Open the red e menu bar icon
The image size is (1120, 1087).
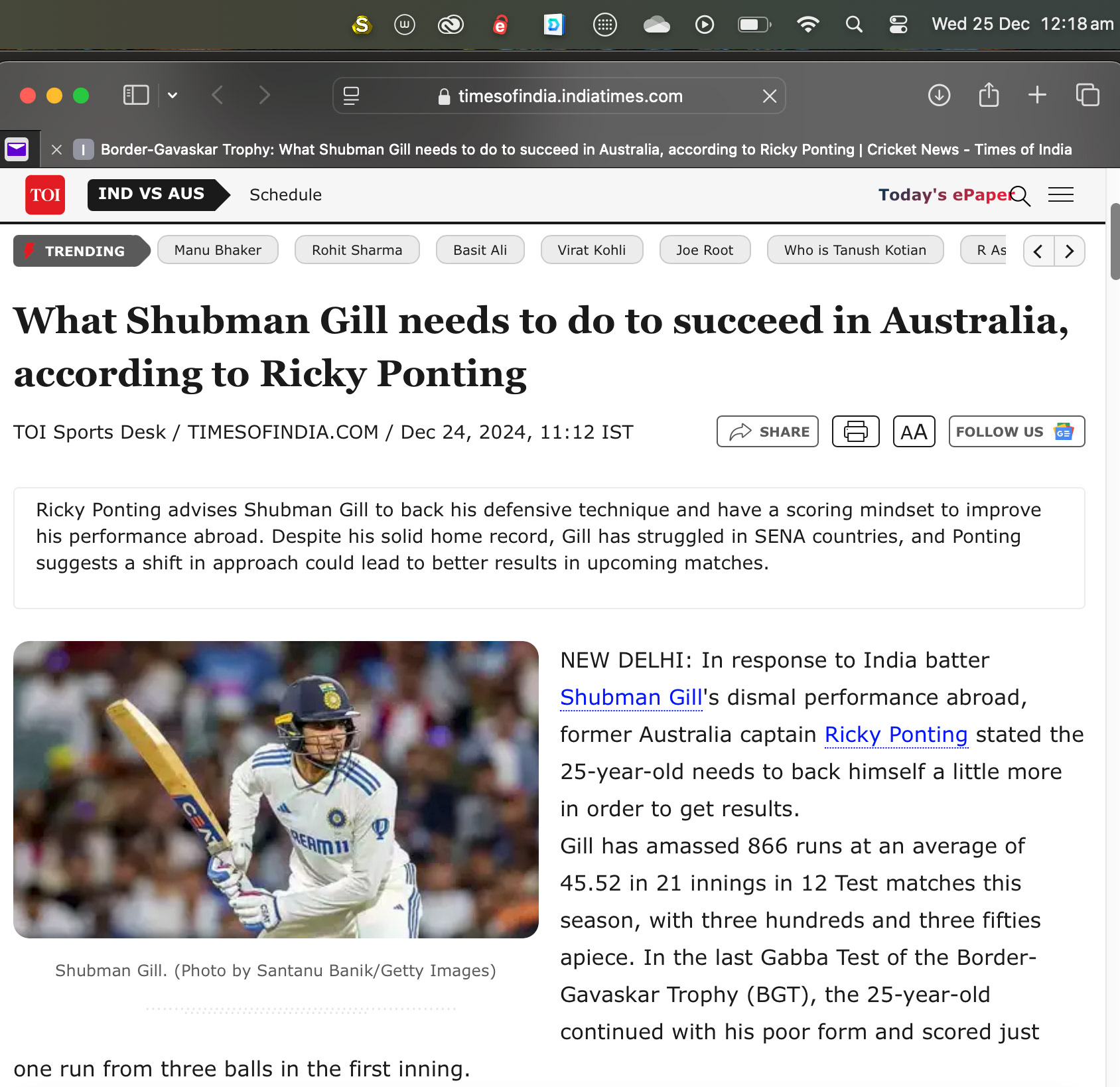point(500,25)
